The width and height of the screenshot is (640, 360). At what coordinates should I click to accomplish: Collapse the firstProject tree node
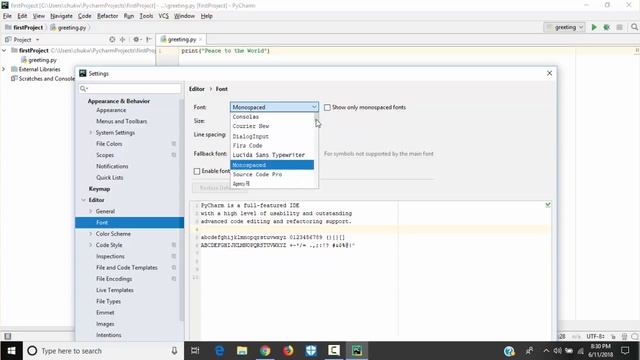[x=4, y=50]
